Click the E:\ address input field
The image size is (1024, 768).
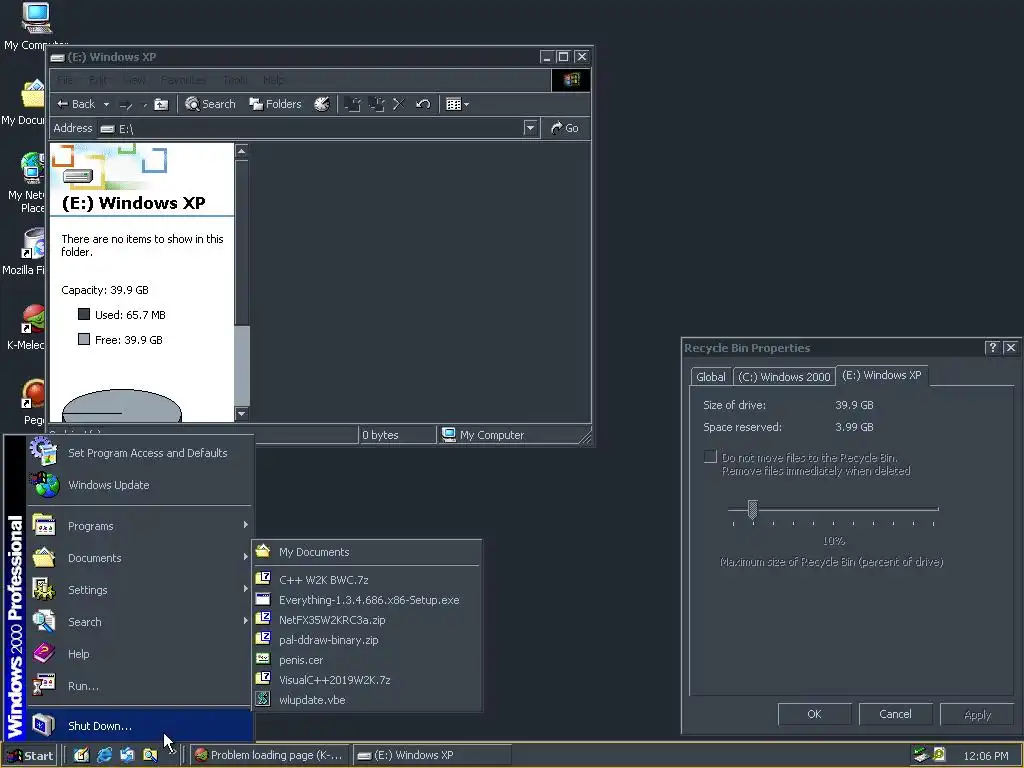311,129
